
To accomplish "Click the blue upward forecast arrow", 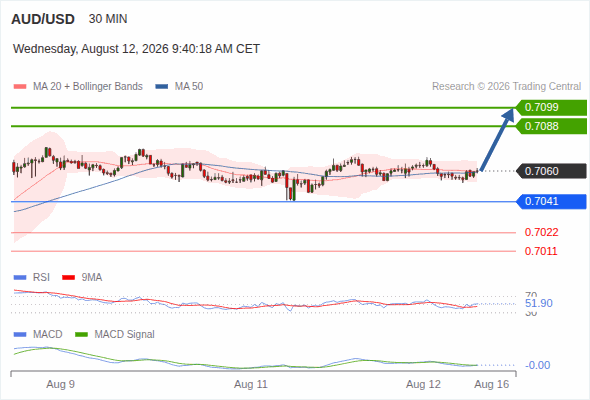I will click(x=497, y=140).
